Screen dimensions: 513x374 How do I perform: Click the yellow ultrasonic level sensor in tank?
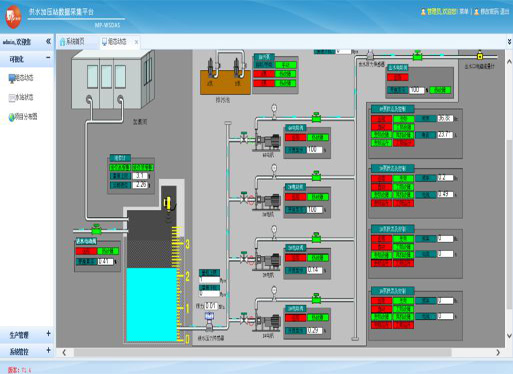point(168,203)
